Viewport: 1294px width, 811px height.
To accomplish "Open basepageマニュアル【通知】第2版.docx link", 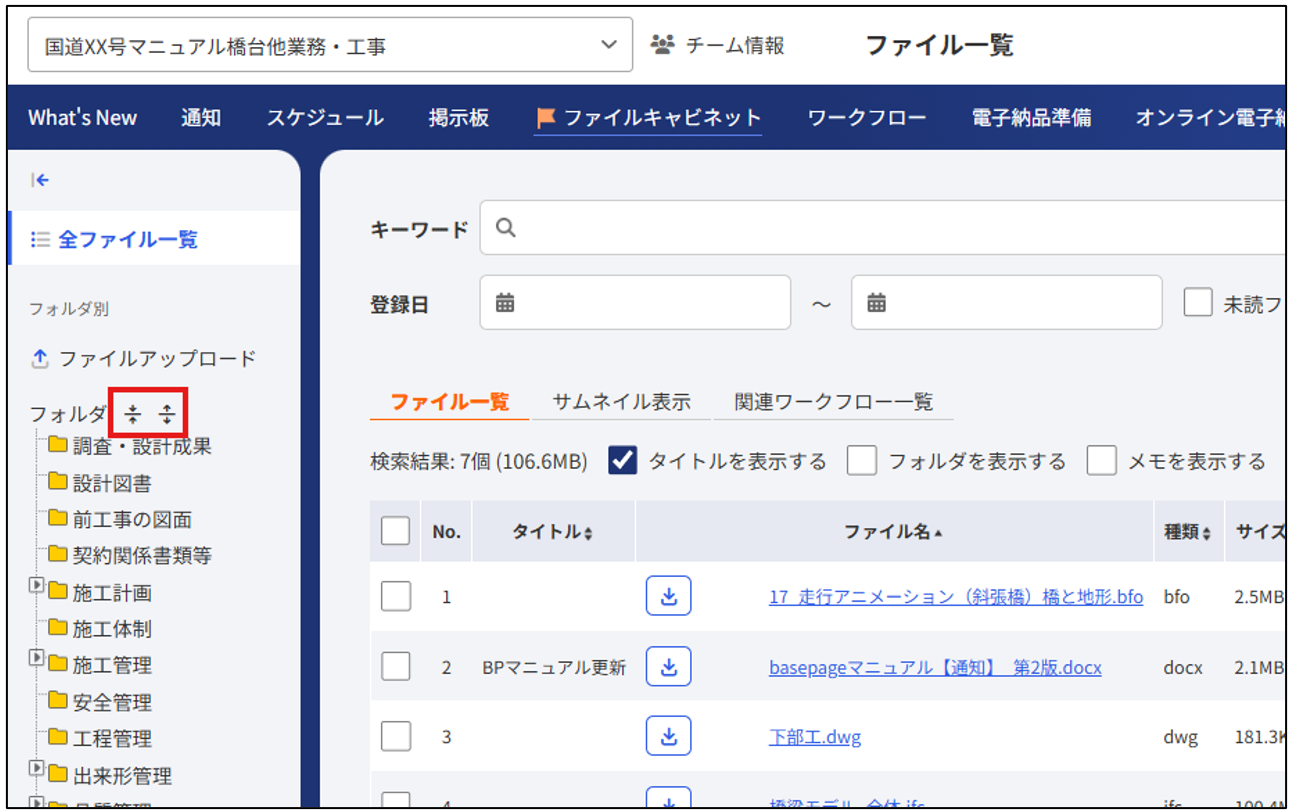I will [x=935, y=667].
